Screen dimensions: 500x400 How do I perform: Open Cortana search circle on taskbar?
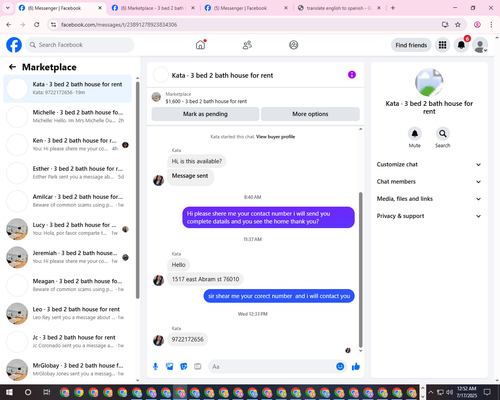tap(28, 392)
